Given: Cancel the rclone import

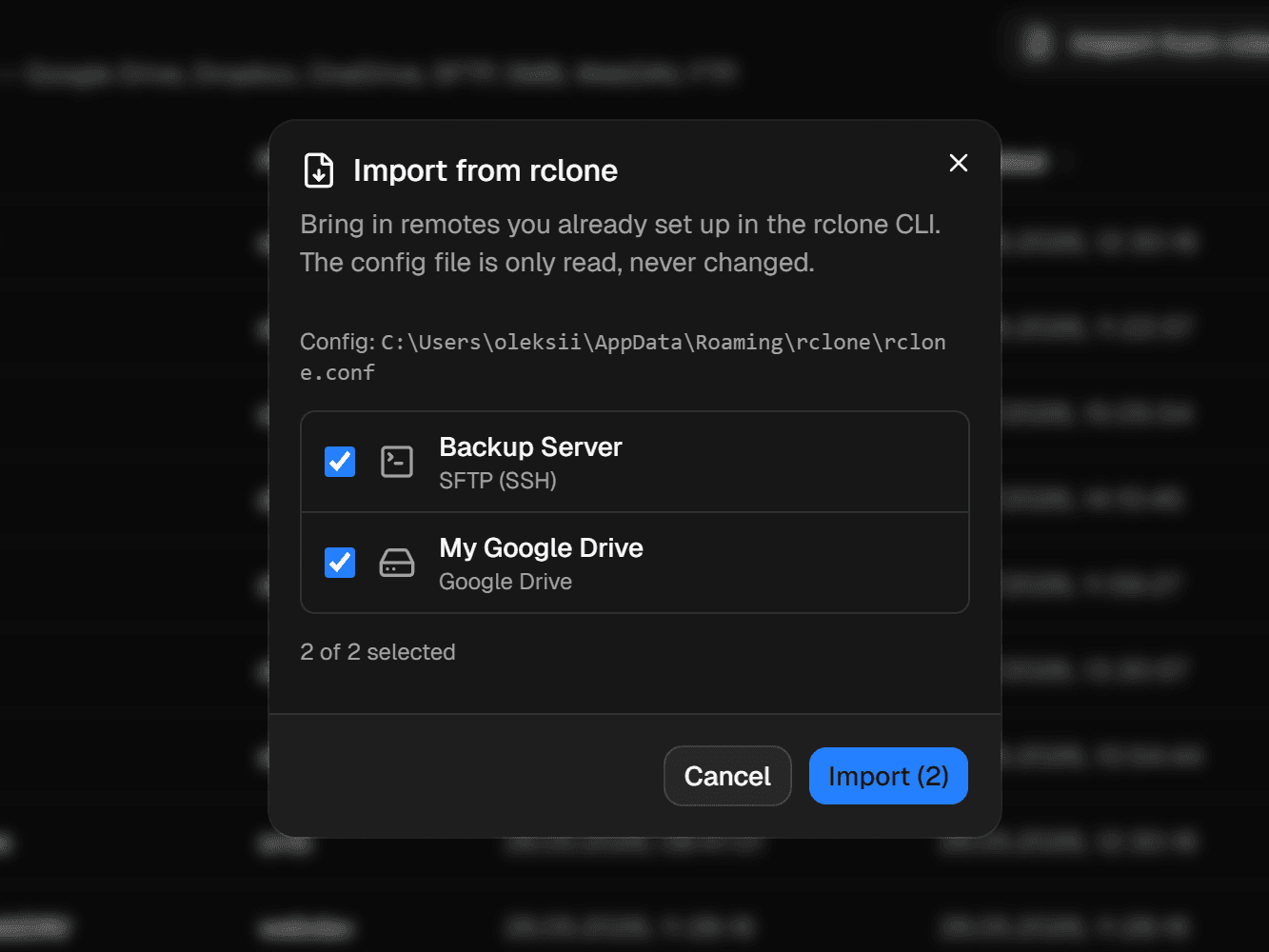Looking at the screenshot, I should [727, 776].
